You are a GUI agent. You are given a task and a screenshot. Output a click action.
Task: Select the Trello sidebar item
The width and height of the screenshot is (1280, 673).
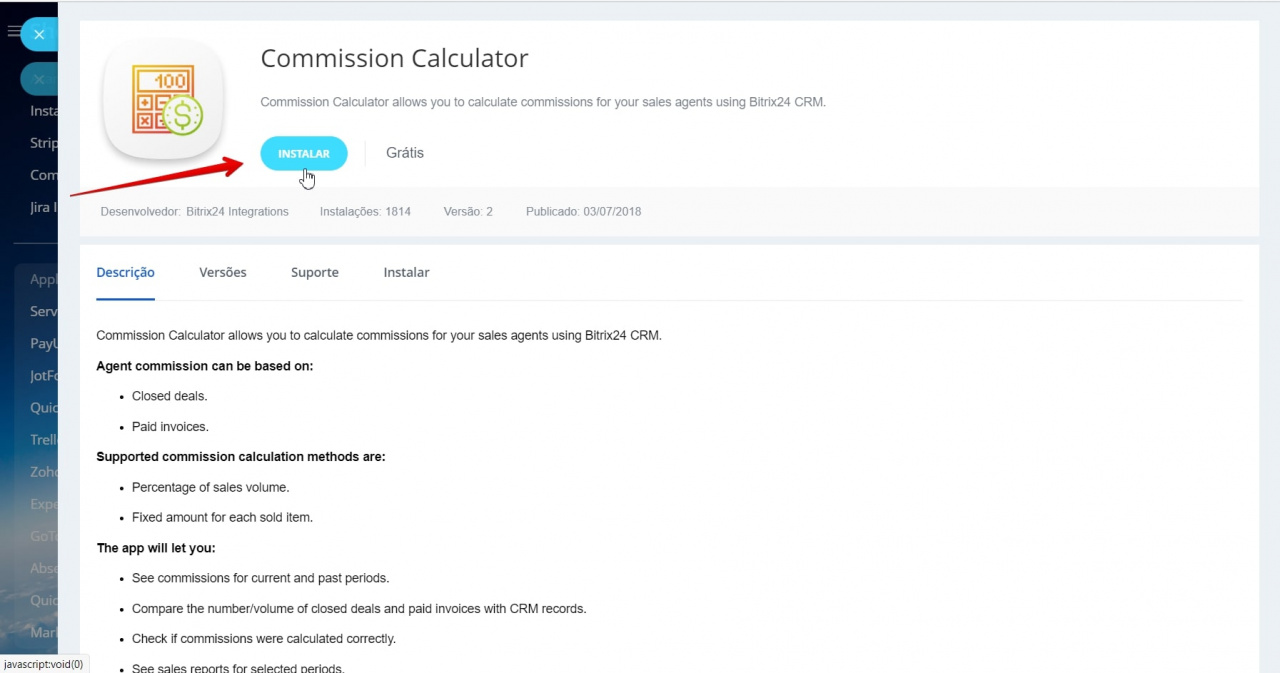(44, 439)
